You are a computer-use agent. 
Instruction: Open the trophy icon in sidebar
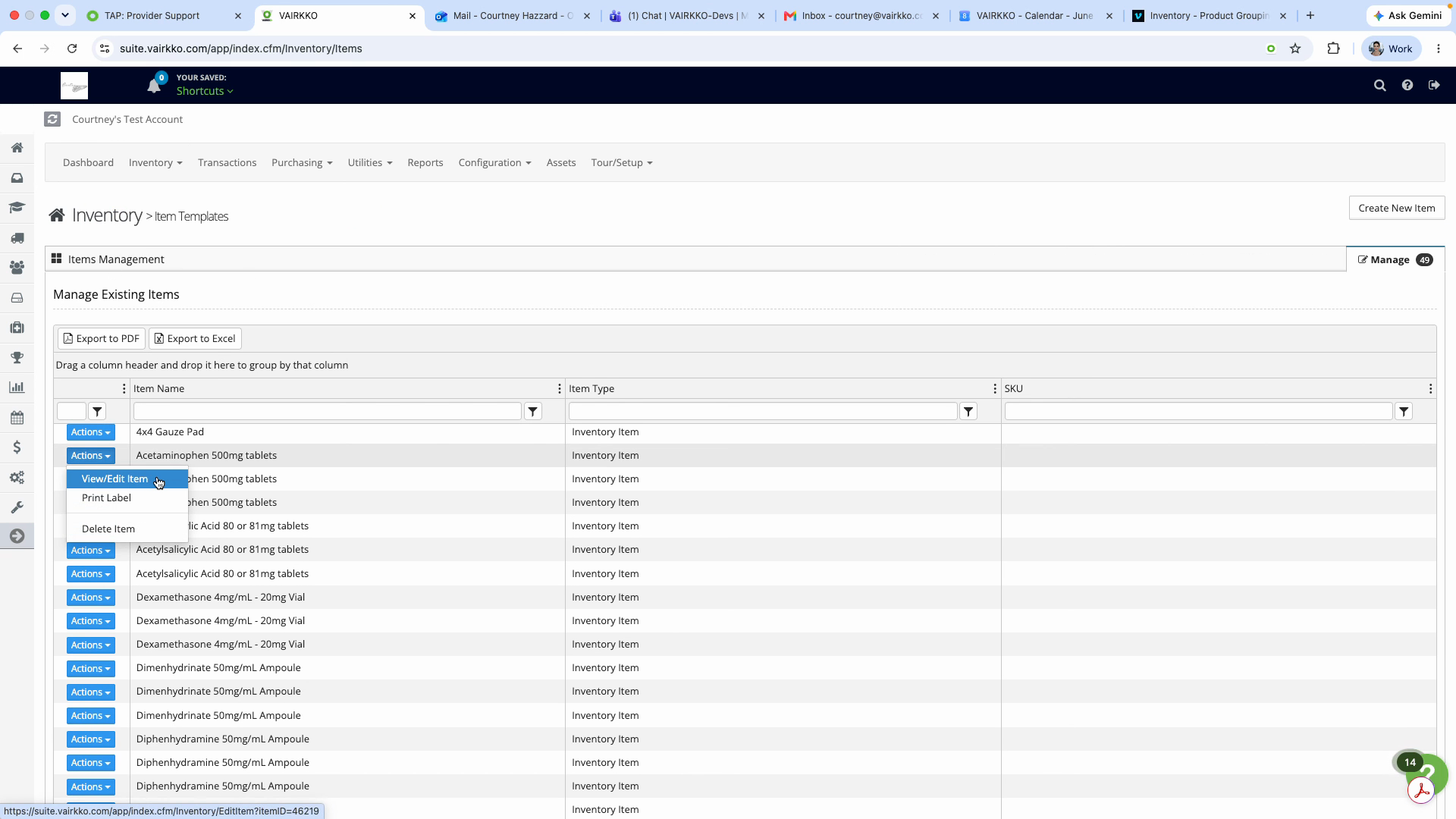(x=17, y=357)
